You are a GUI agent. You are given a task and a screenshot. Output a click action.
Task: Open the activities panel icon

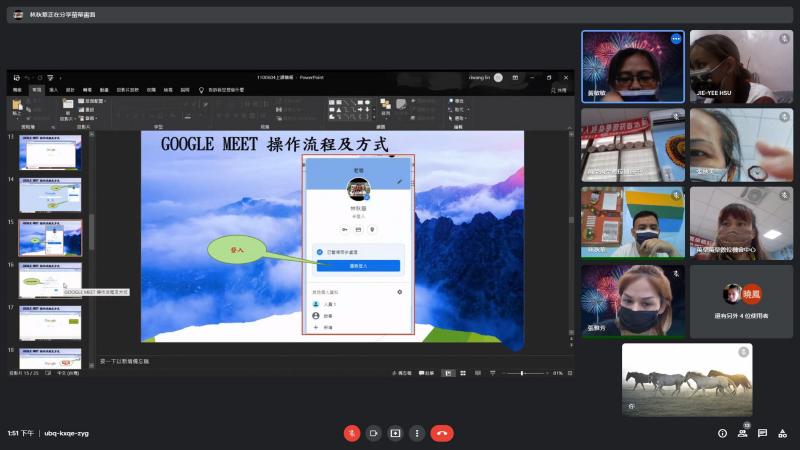coord(782,433)
